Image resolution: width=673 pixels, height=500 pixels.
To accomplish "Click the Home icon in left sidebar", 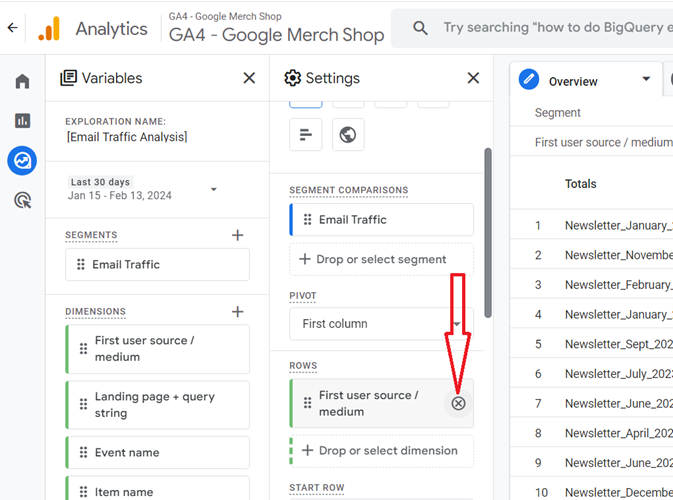I will coord(22,81).
